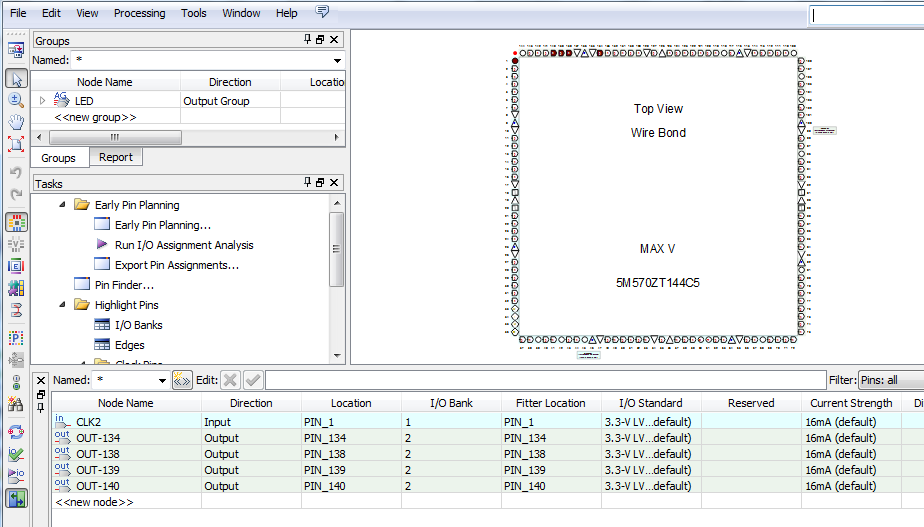The image size is (924, 527).
Task: Pin the All Pins list panel
Action: (41, 407)
